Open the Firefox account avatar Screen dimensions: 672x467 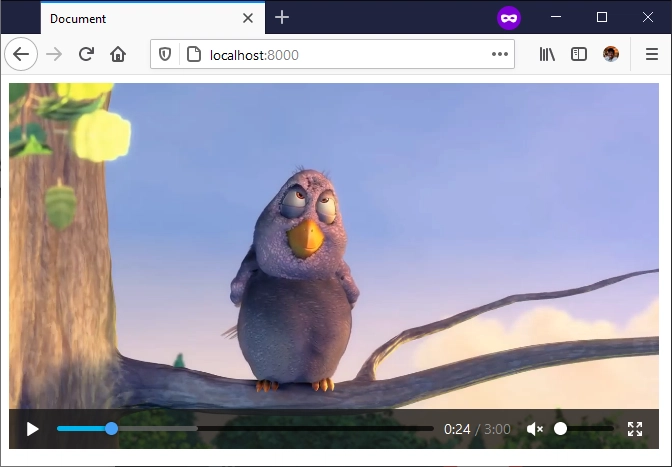pyautogui.click(x=611, y=54)
